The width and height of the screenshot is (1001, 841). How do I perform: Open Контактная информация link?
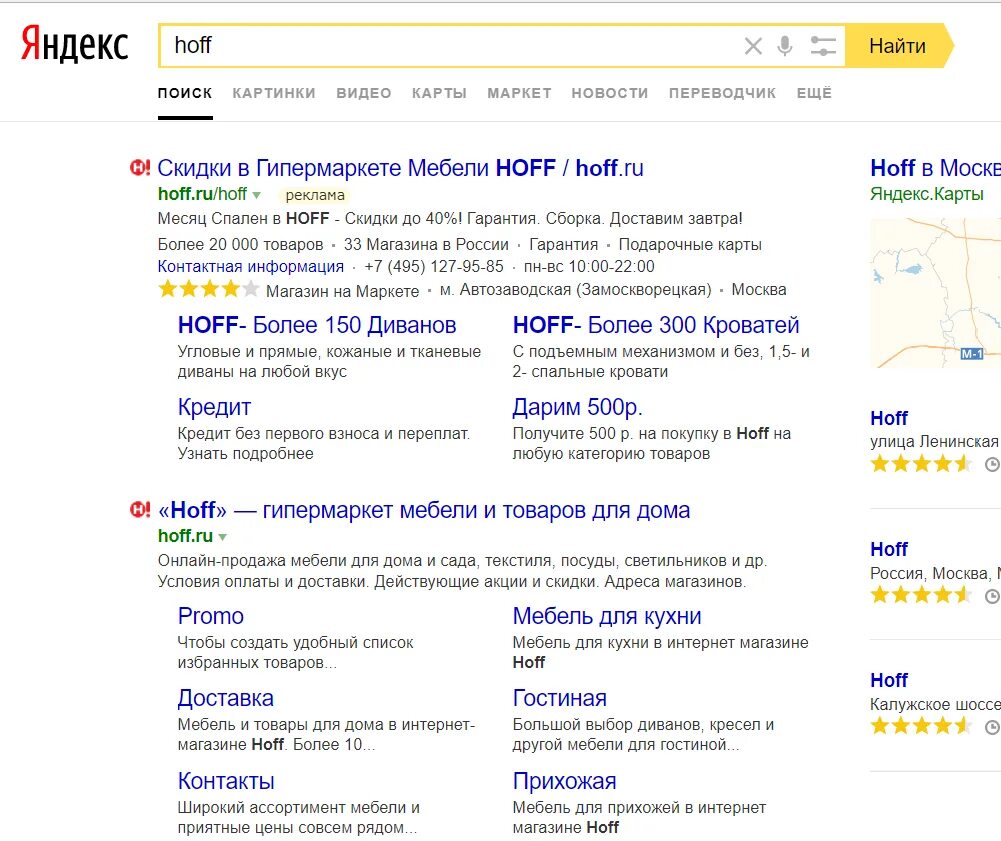251,266
